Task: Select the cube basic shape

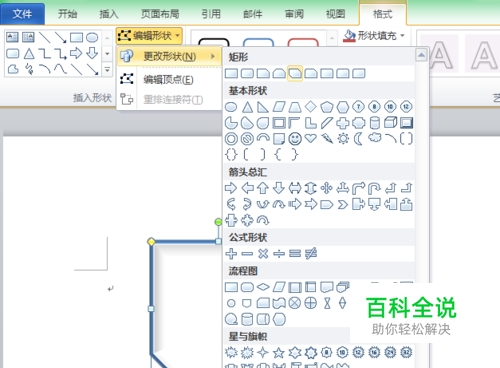Action: click(x=390, y=123)
